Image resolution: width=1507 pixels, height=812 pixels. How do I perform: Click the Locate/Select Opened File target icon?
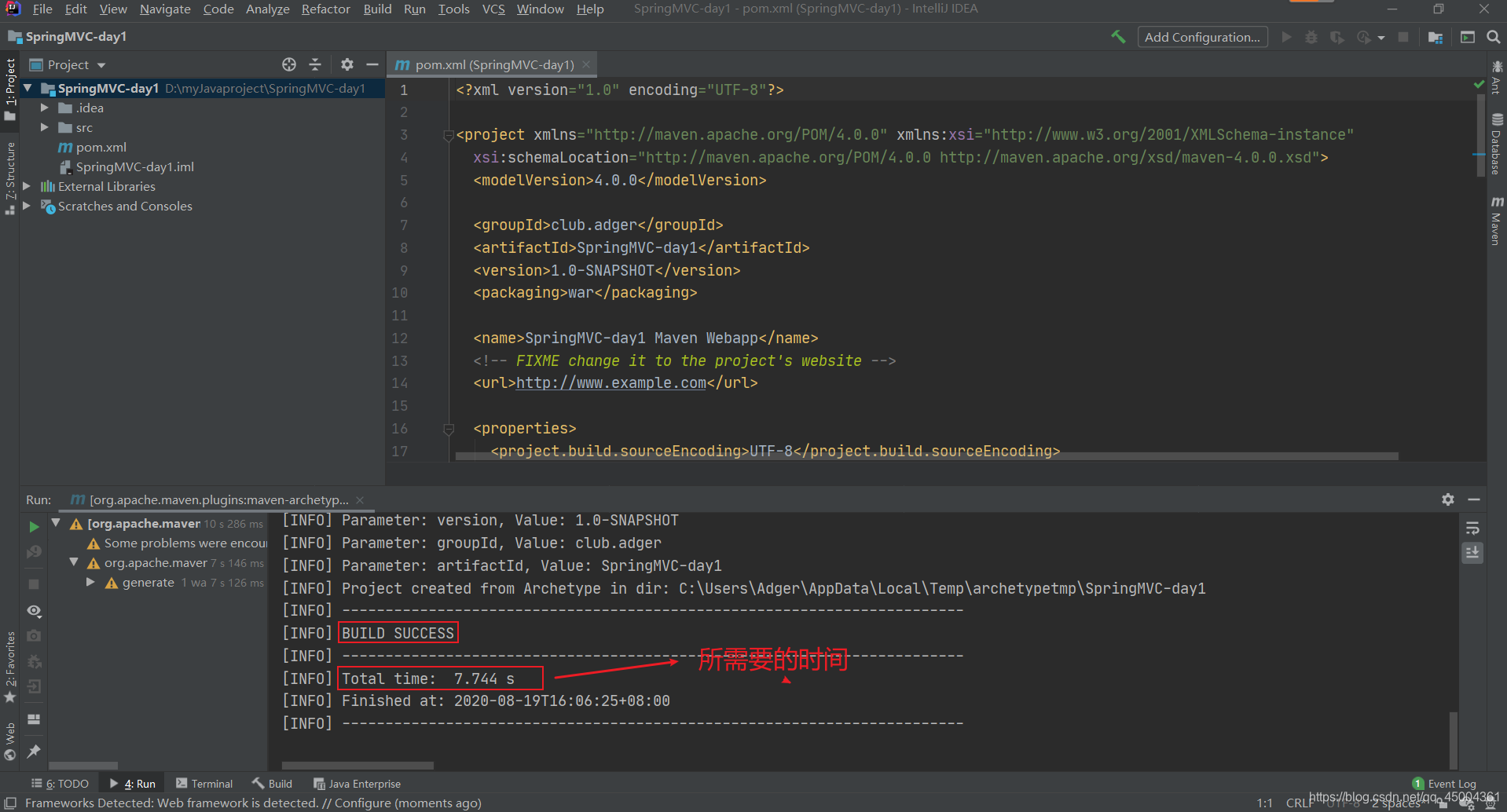289,64
